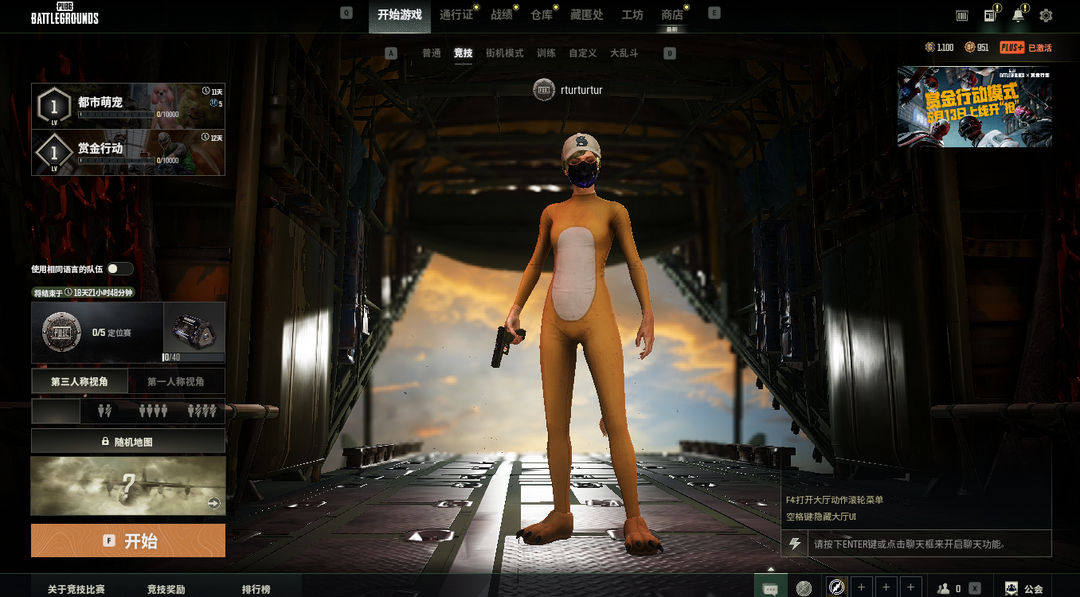The width and height of the screenshot is (1080, 597).
Task: Open the chat bubble icon
Action: point(771,588)
